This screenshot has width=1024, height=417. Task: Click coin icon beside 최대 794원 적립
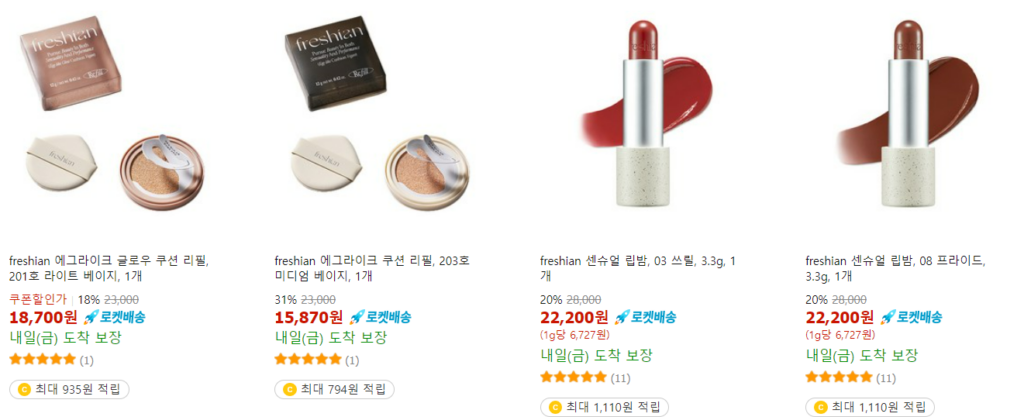[289, 390]
